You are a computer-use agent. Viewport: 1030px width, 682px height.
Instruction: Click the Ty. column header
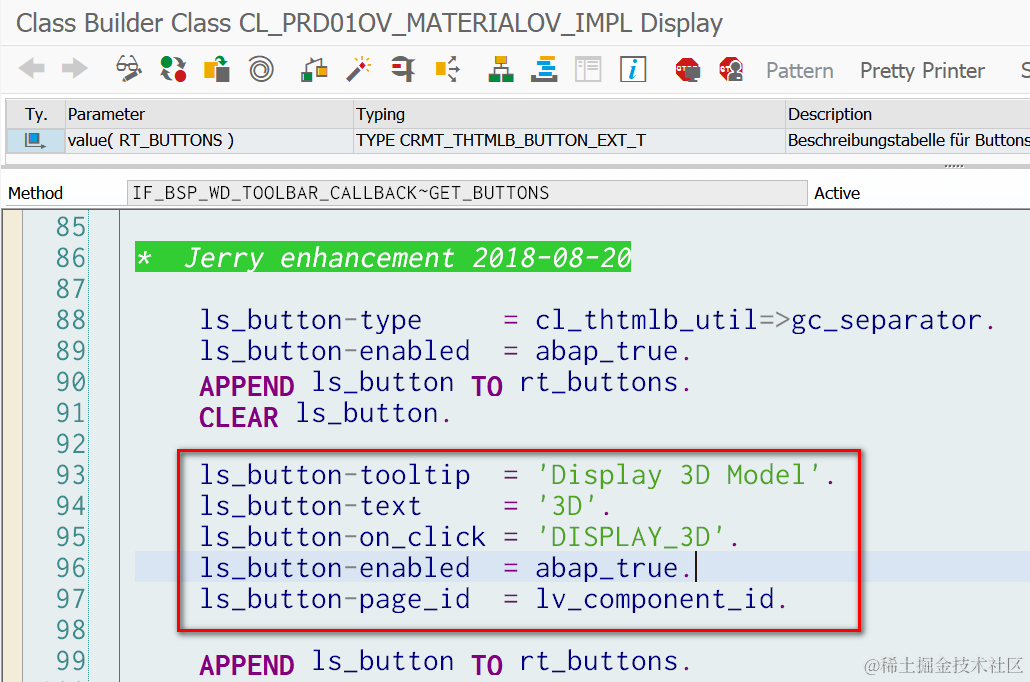[x=36, y=114]
